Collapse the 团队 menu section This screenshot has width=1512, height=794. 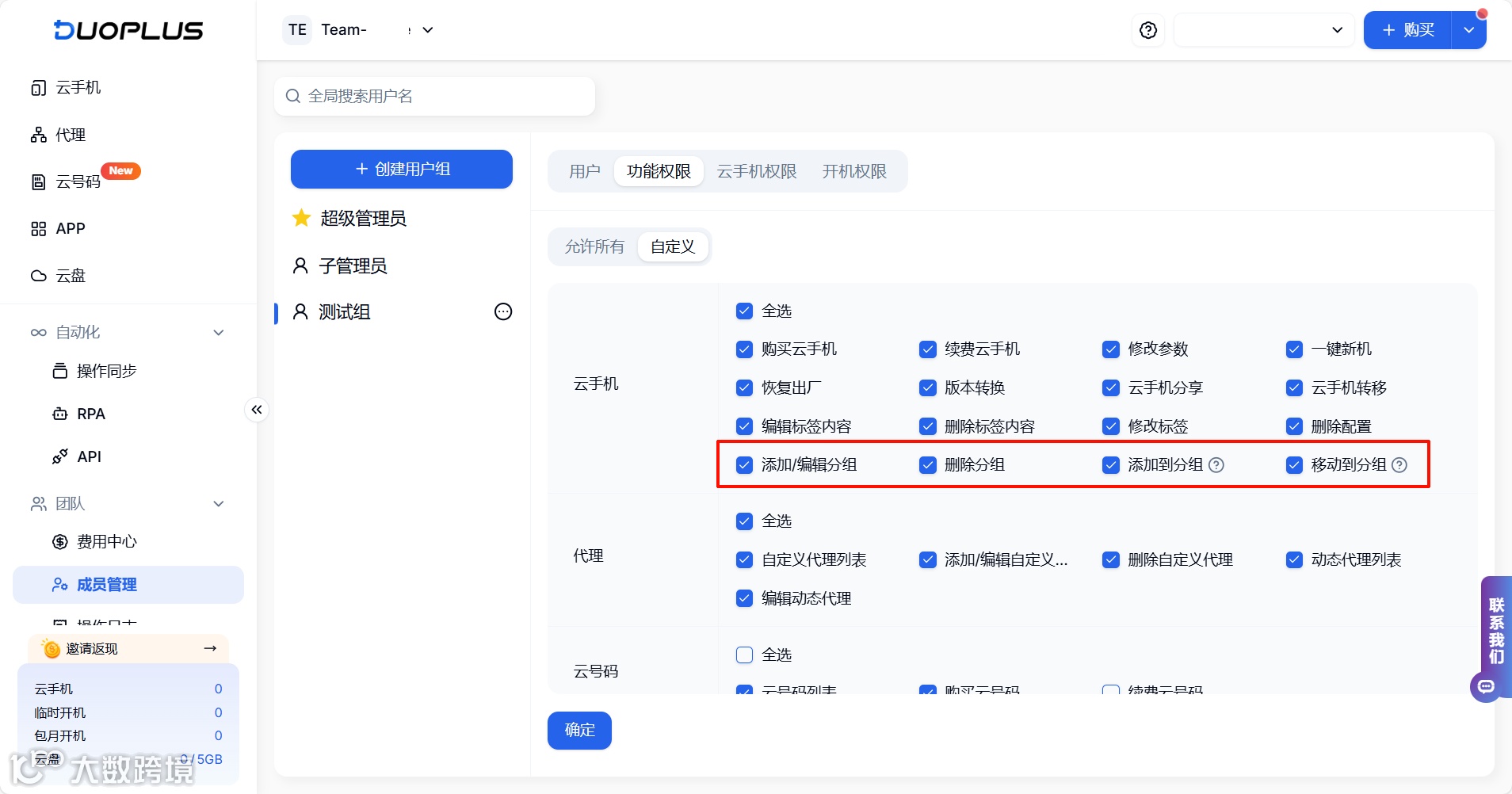(x=219, y=504)
